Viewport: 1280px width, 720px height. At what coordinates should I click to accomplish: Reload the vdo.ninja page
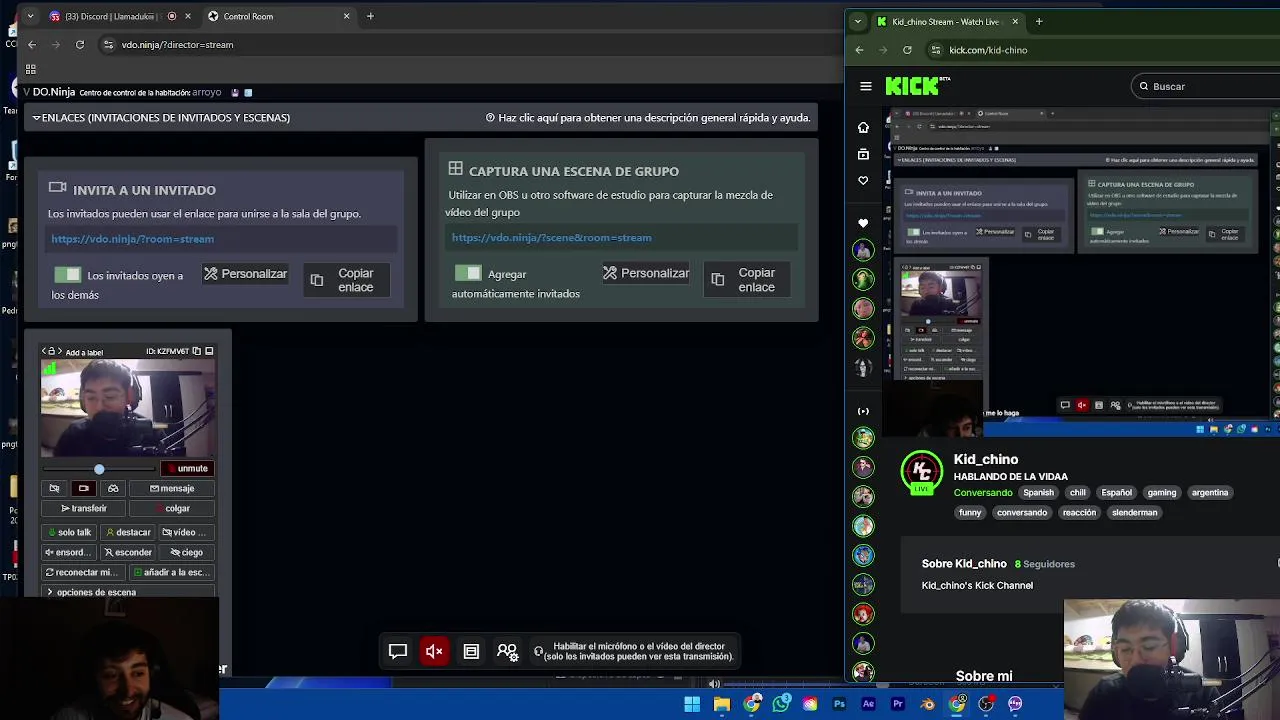click(x=80, y=44)
